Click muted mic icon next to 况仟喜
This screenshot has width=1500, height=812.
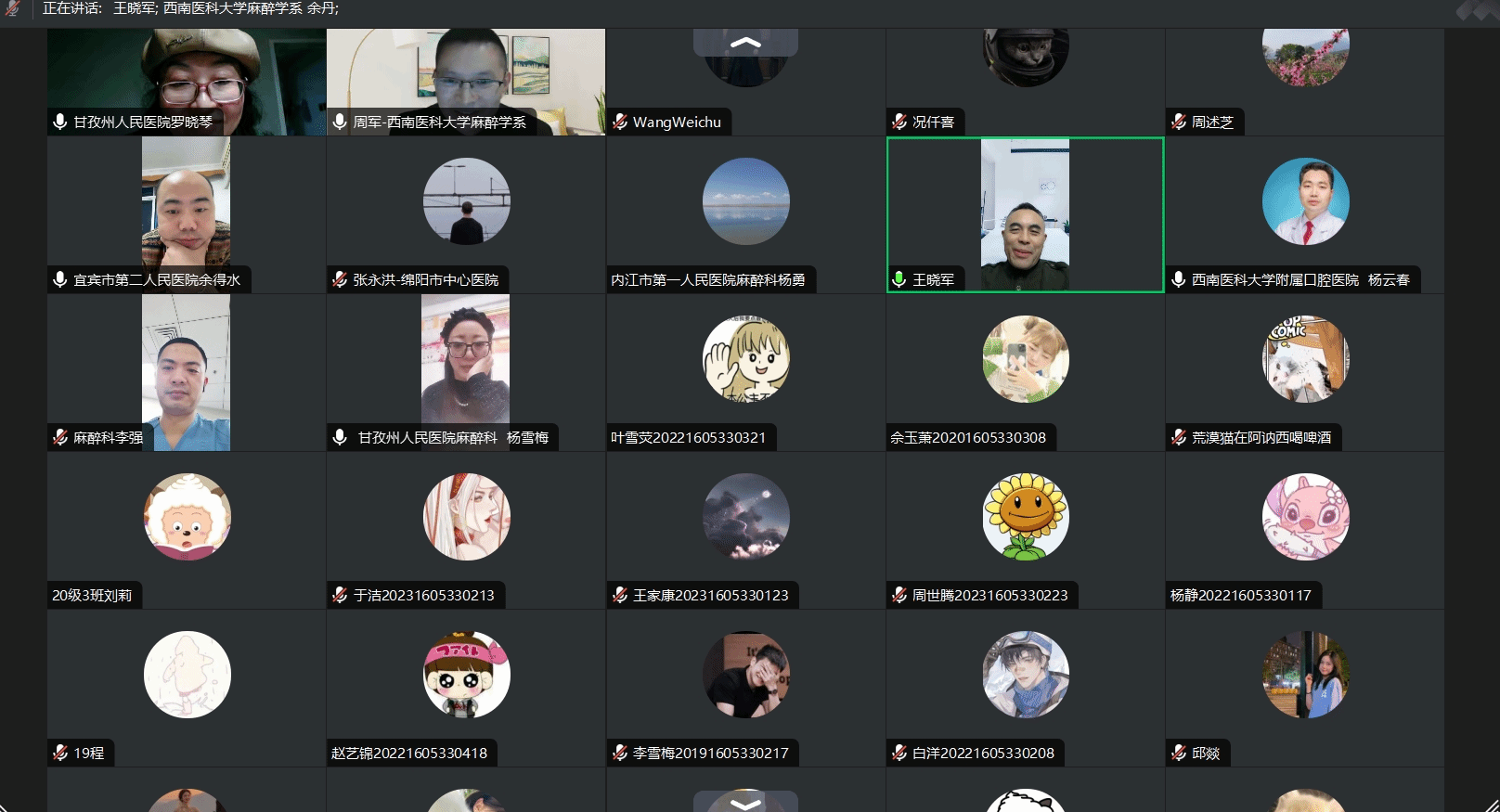tap(899, 122)
